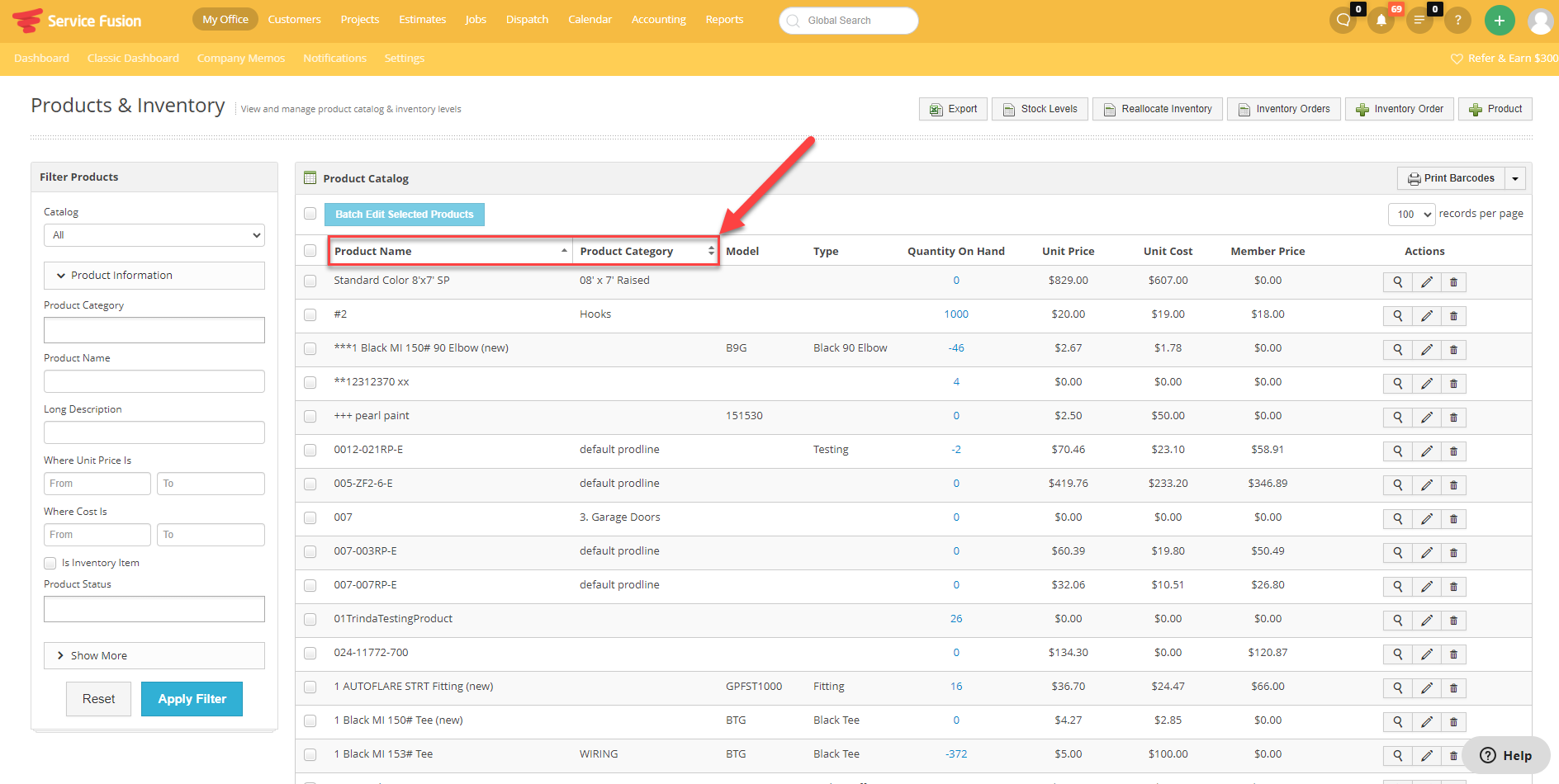This screenshot has height=784, width=1559.
Task: Click the Apply Filter button
Action: coord(192,699)
